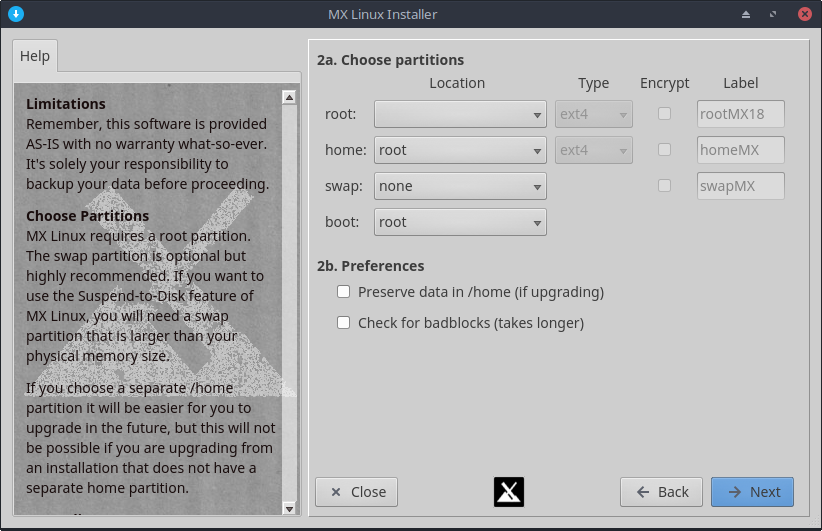
Task: Click the 'Type' column header
Action: coord(593,83)
